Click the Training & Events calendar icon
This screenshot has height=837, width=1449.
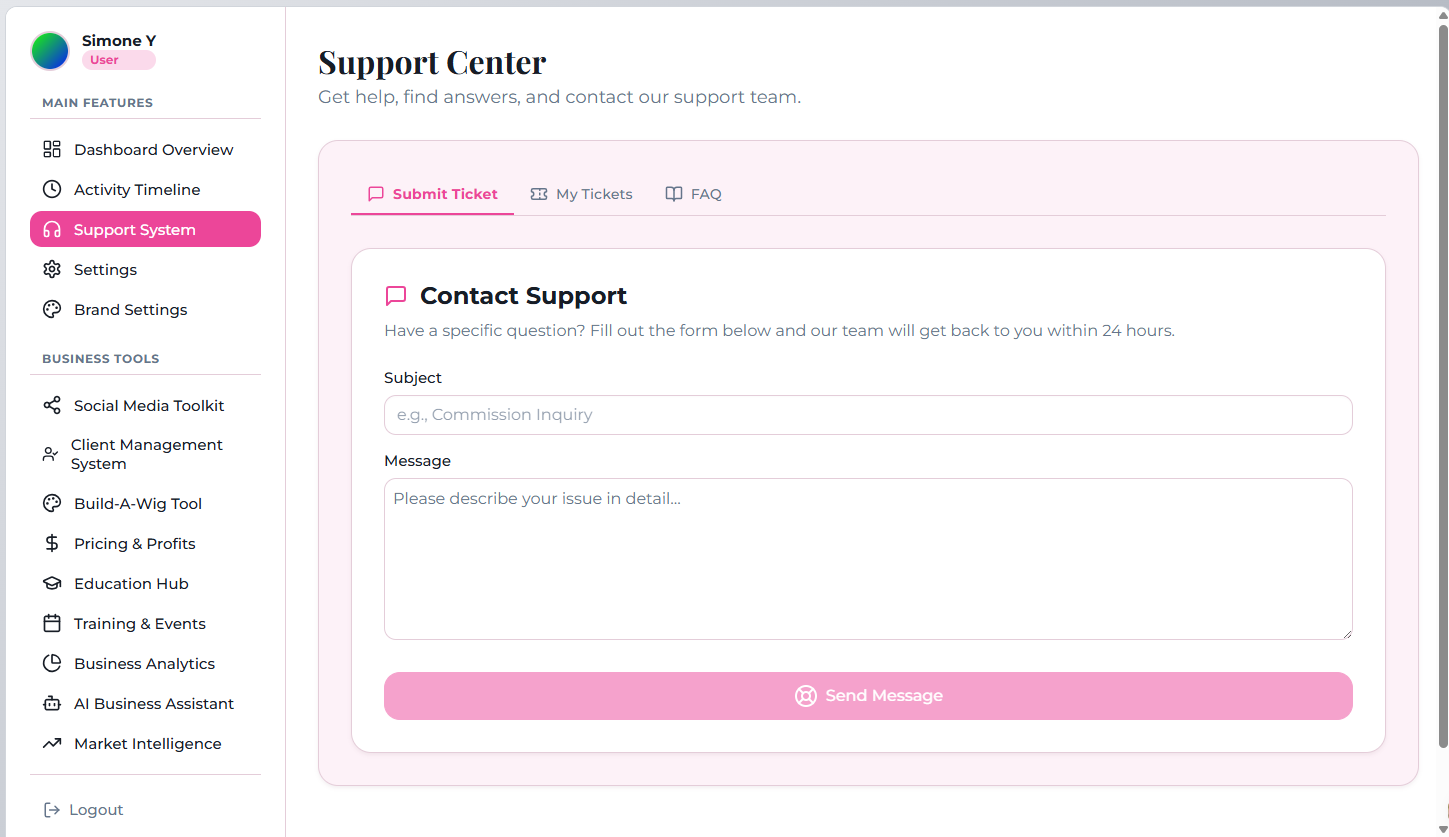52,624
